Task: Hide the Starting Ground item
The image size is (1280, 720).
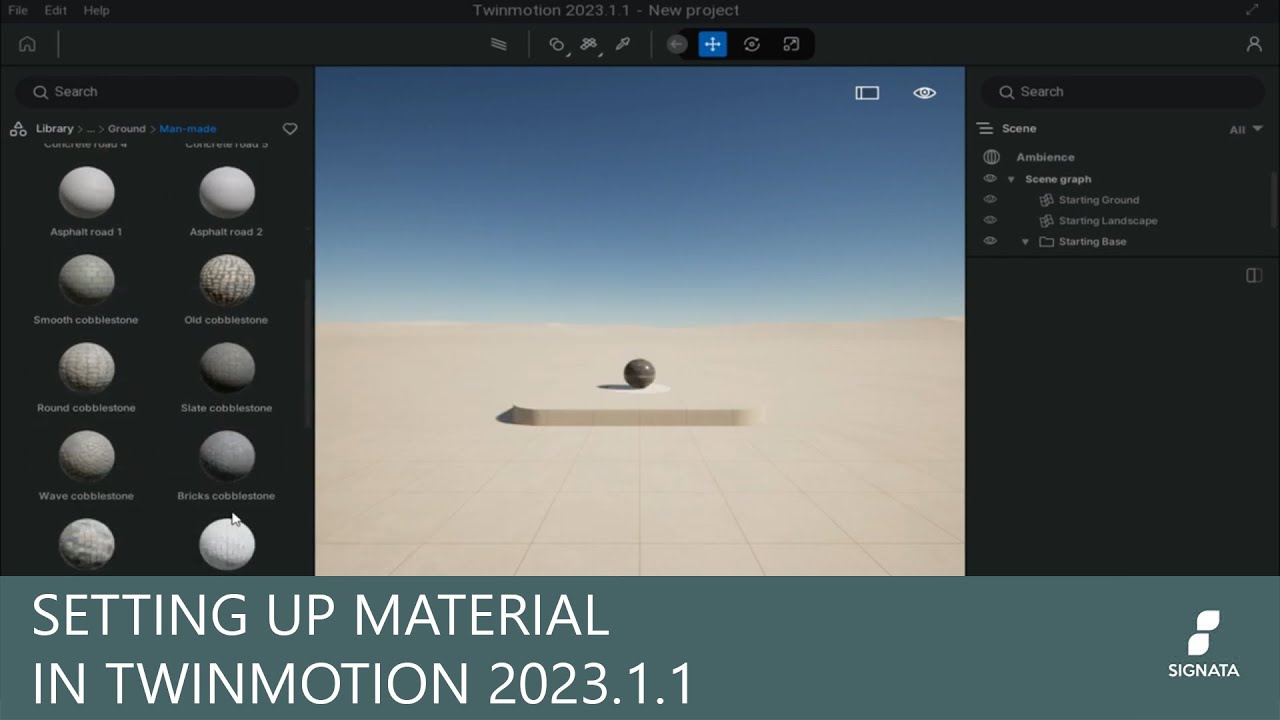Action: 990,200
